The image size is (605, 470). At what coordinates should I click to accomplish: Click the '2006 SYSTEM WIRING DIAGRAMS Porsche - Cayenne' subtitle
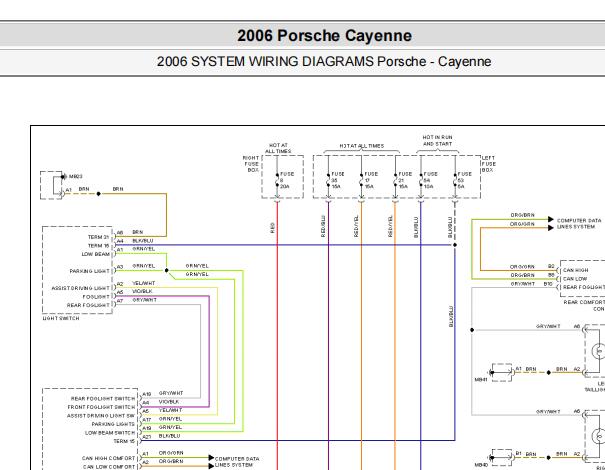click(x=324, y=61)
